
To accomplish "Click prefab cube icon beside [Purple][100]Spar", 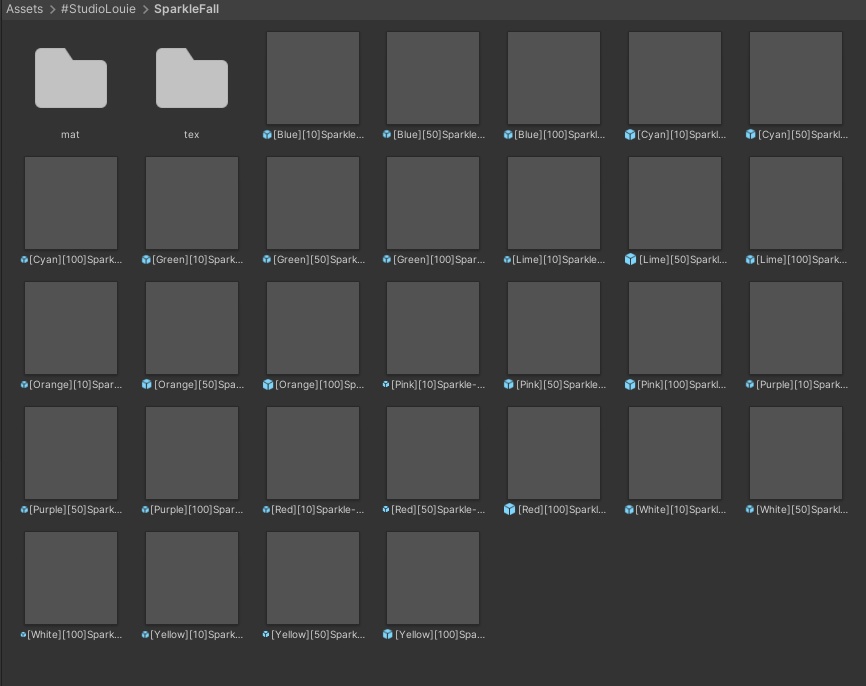I will 145,510.
